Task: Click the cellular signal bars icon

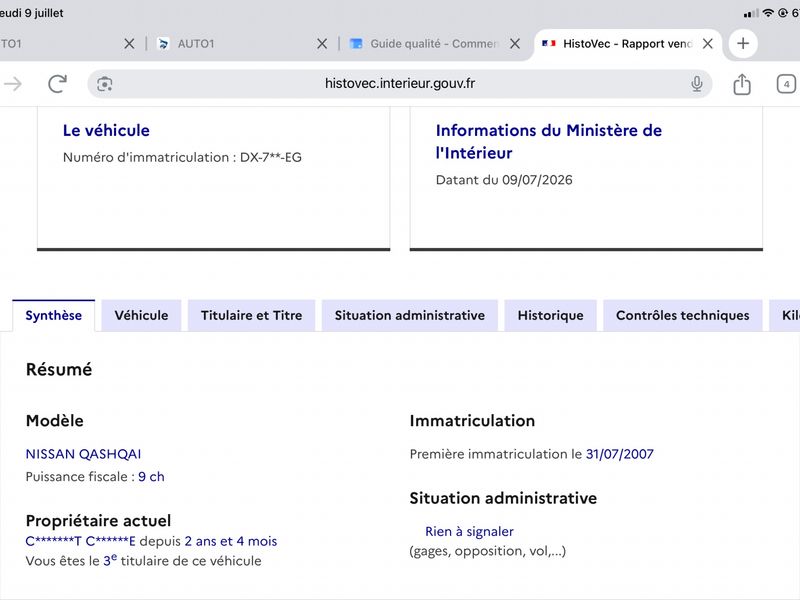Action: click(751, 13)
